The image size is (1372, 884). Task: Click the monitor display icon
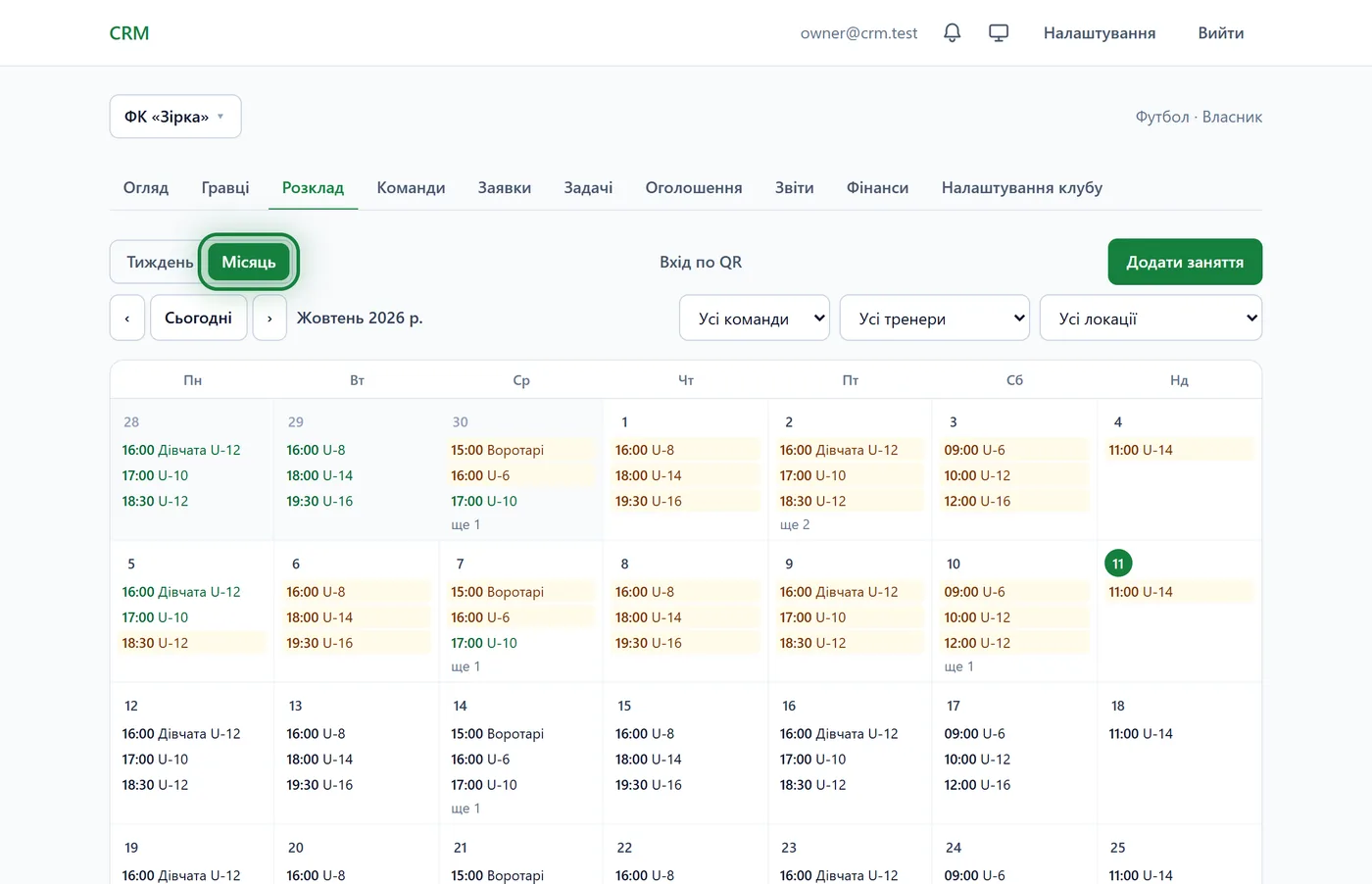coord(999,33)
